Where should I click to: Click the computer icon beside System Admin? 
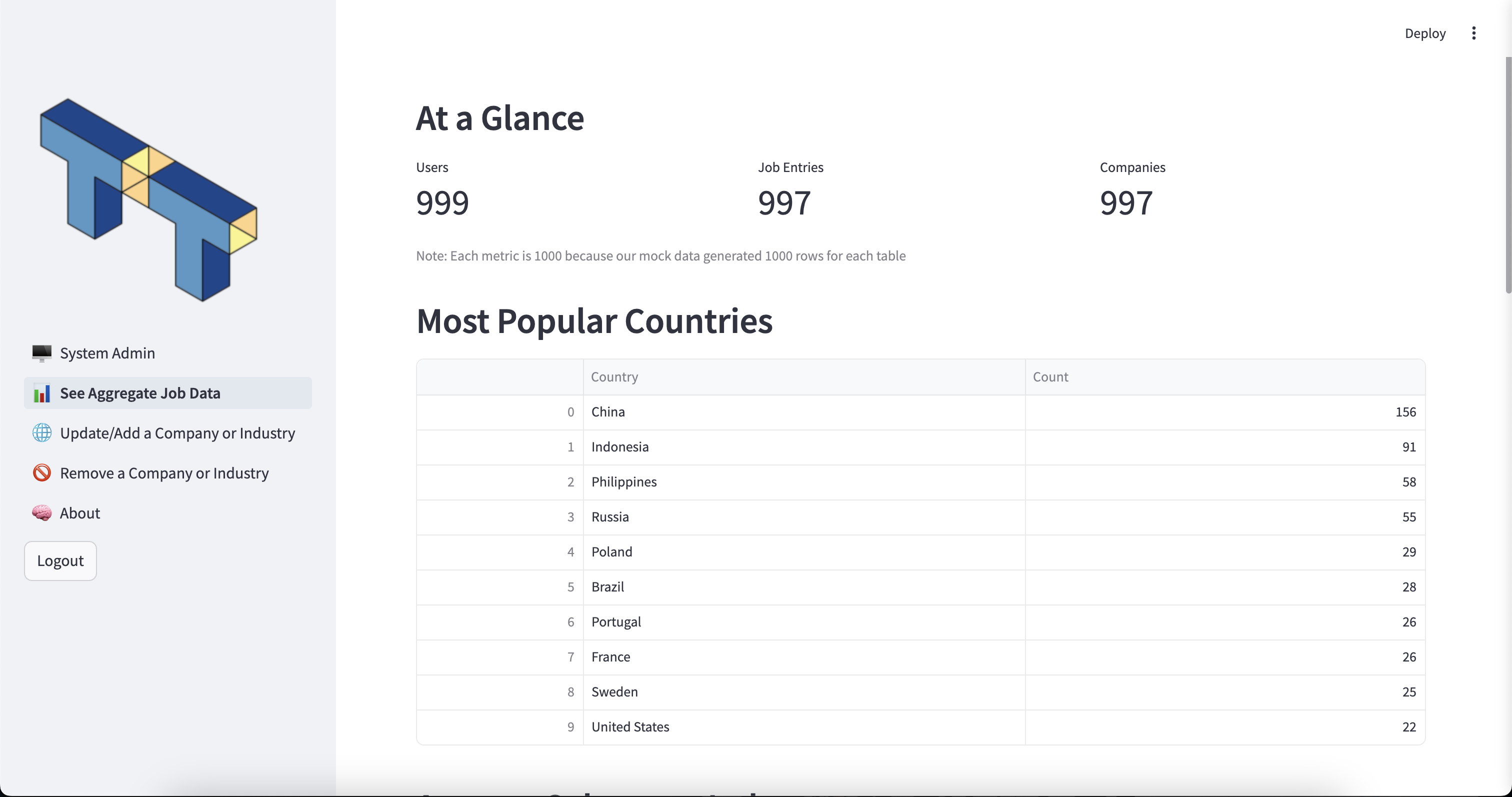pos(41,352)
